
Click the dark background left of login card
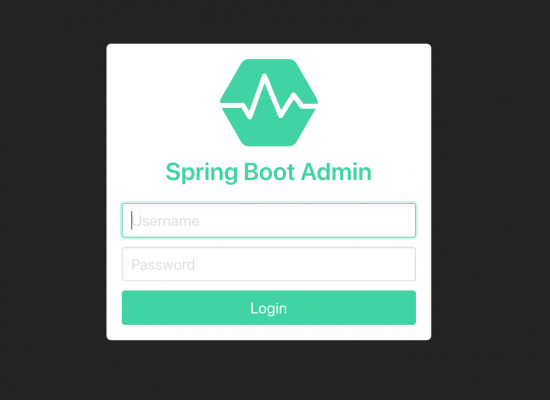53,191
